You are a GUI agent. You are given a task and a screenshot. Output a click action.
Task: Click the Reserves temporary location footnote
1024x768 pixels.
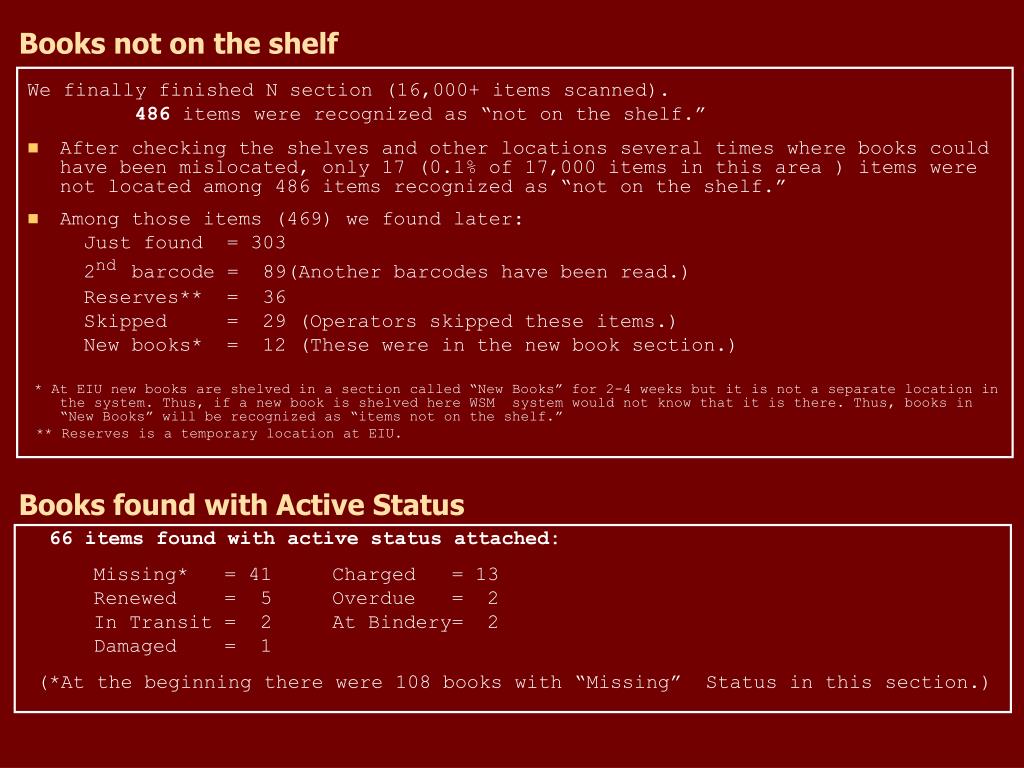coord(218,434)
